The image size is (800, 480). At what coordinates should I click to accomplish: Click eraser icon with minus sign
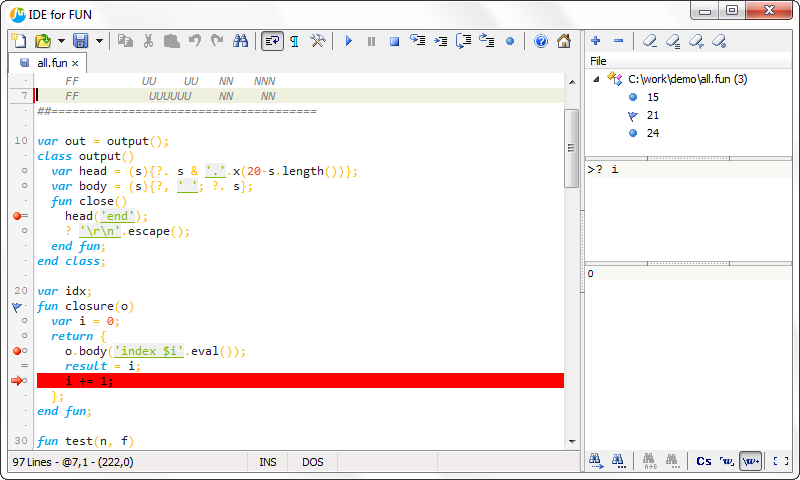(x=649, y=41)
